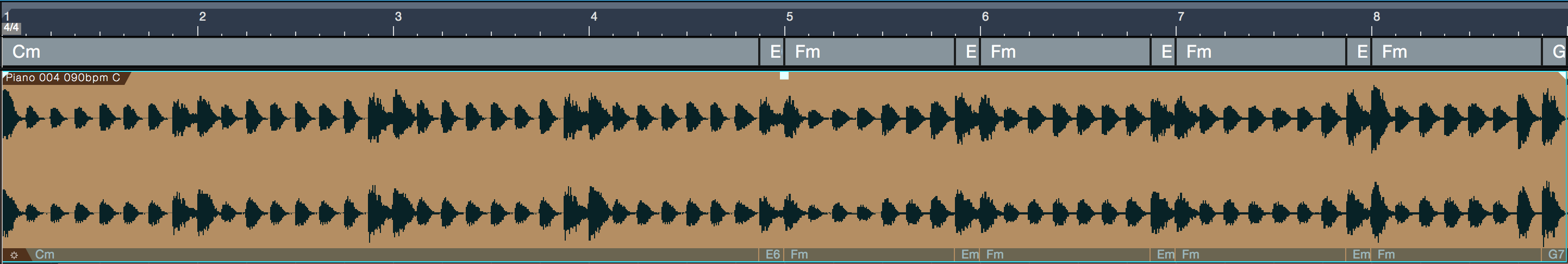Click the detected 'Em' label before bar 7

[x=1165, y=254]
